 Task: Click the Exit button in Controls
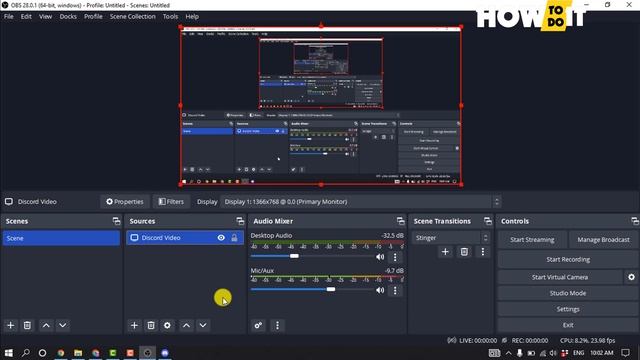pyautogui.click(x=568, y=325)
